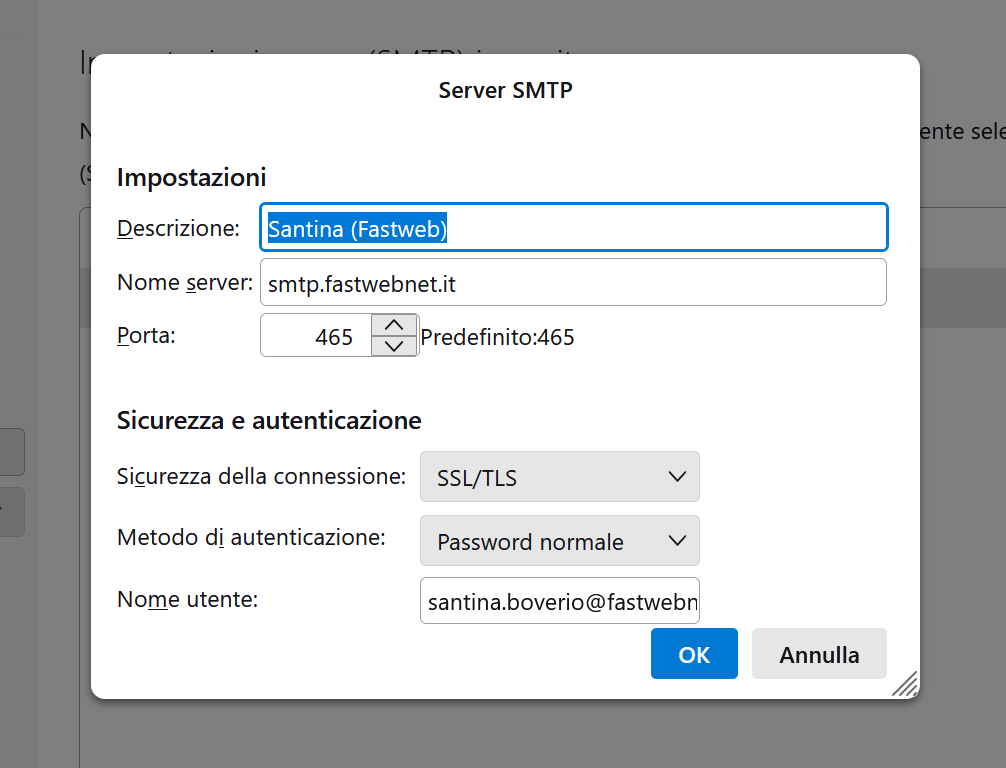Select the Nome utente email field
Image resolution: width=1006 pixels, height=768 pixels.
coord(559,601)
